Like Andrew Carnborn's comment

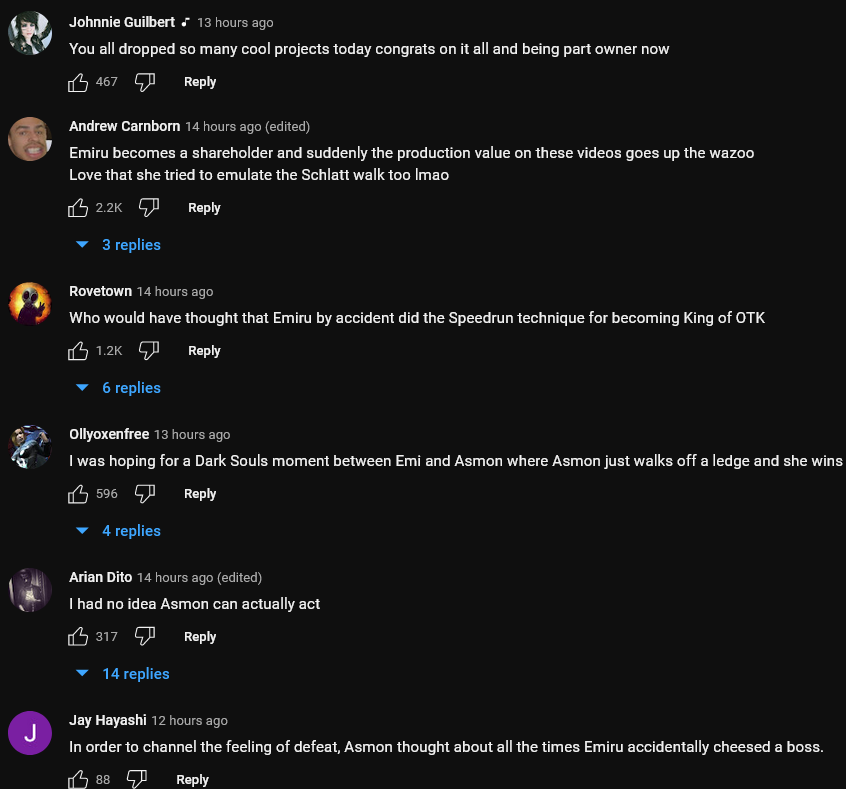pos(78,208)
